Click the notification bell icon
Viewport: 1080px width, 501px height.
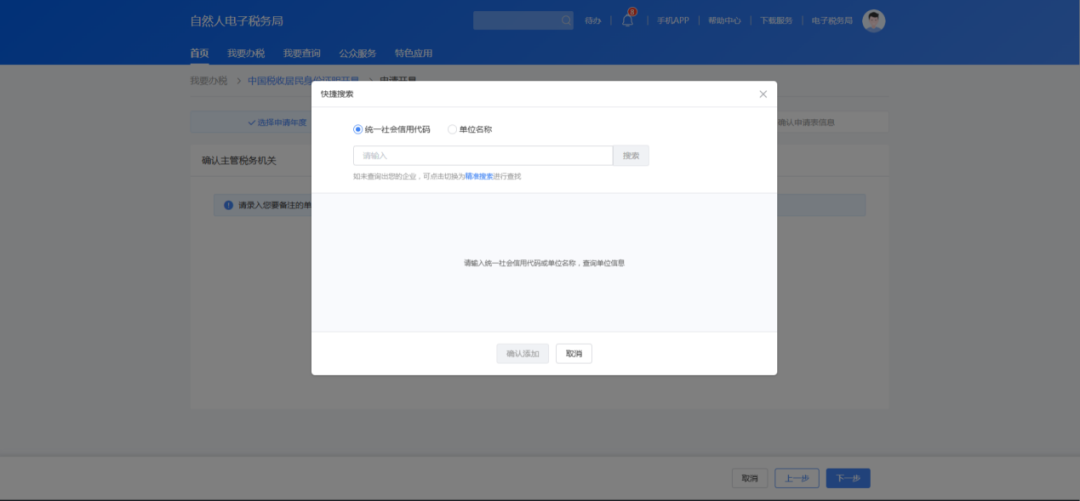(628, 20)
